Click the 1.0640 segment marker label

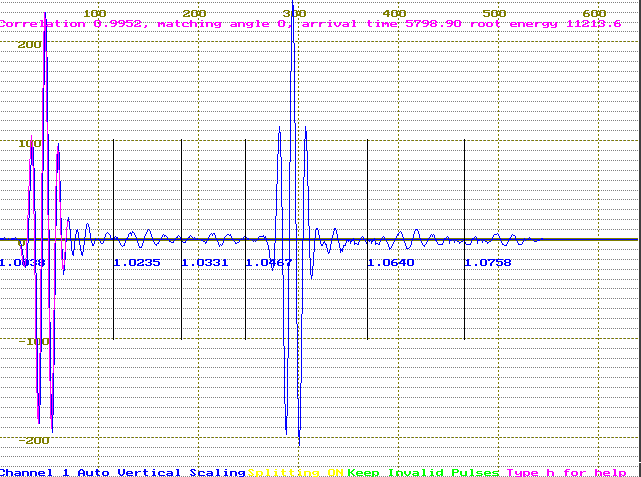pos(390,263)
